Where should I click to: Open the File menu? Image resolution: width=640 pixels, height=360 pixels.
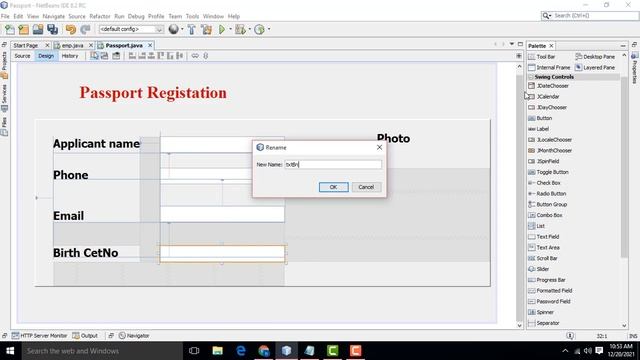pyautogui.click(x=5, y=16)
